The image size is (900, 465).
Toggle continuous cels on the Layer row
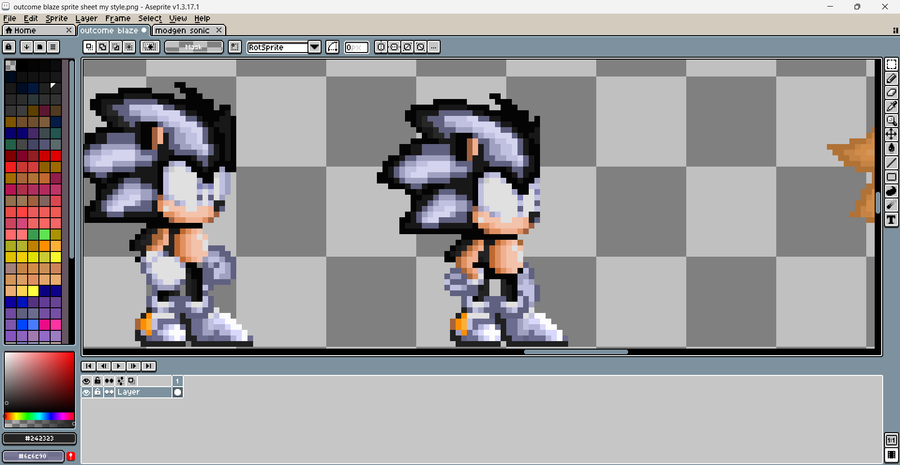109,392
